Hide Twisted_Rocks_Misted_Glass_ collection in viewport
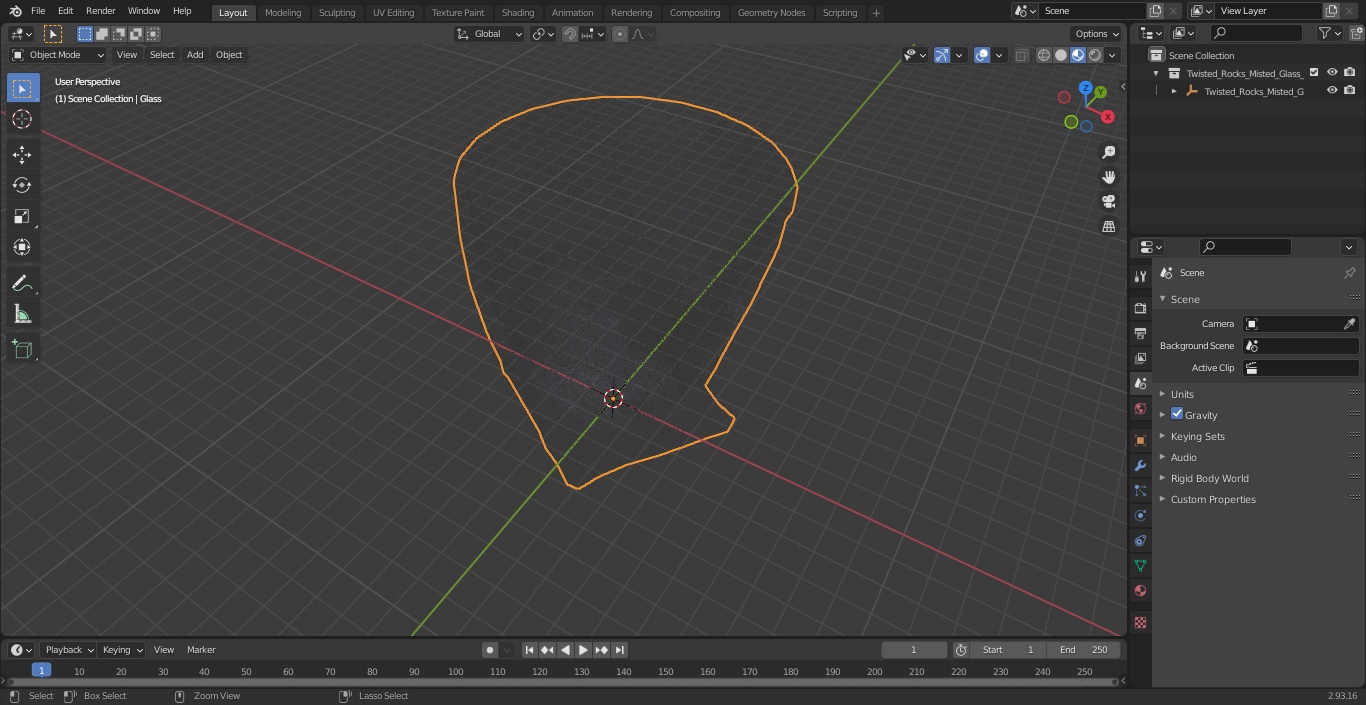 [x=1332, y=72]
